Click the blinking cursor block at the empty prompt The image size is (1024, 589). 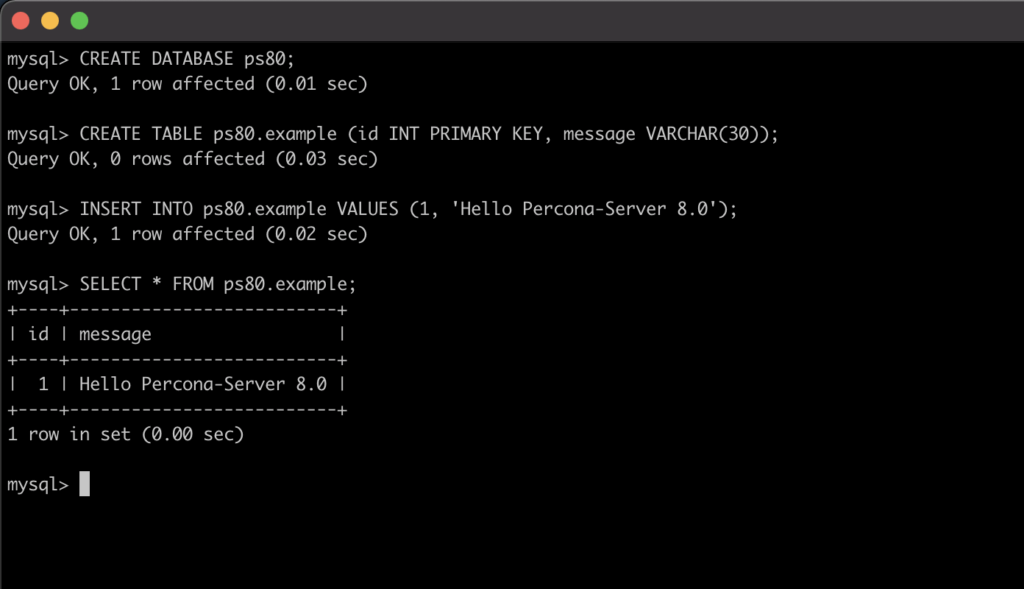click(85, 484)
